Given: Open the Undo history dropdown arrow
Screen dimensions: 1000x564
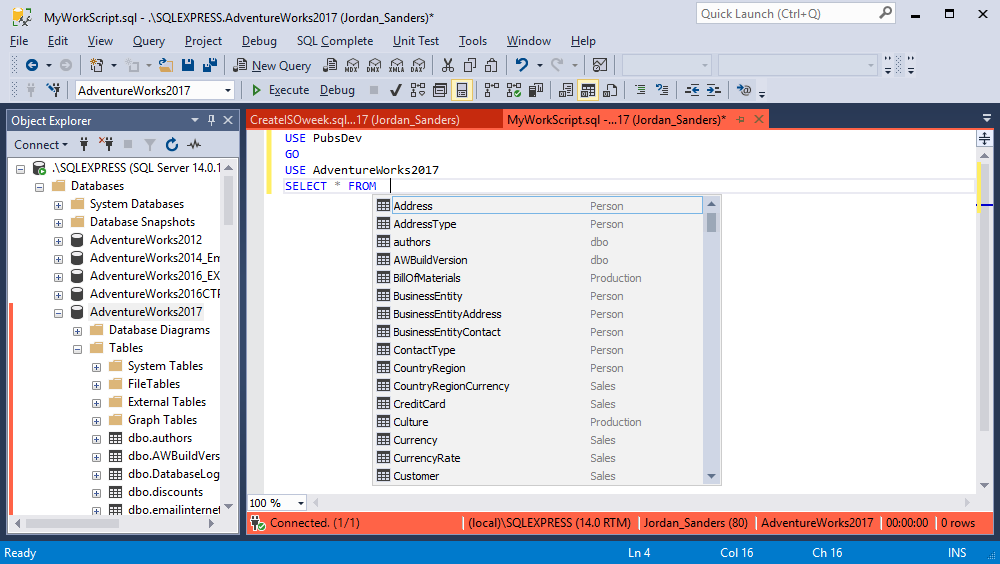Looking at the screenshot, I should 540,65.
